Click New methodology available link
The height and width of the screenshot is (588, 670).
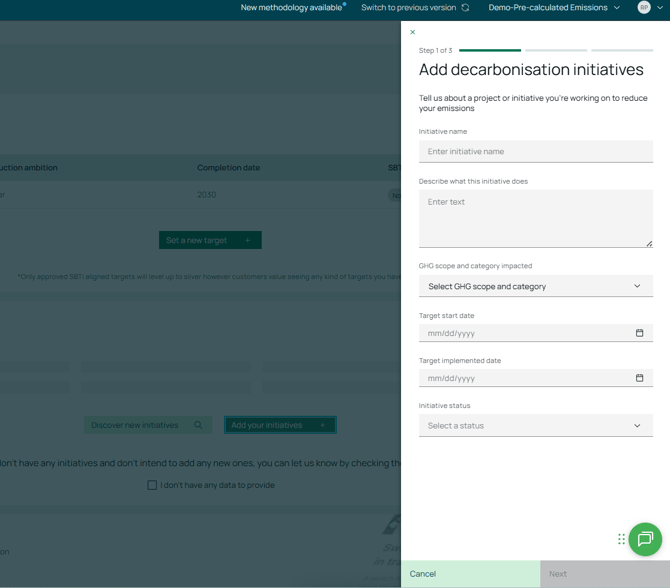click(x=292, y=8)
